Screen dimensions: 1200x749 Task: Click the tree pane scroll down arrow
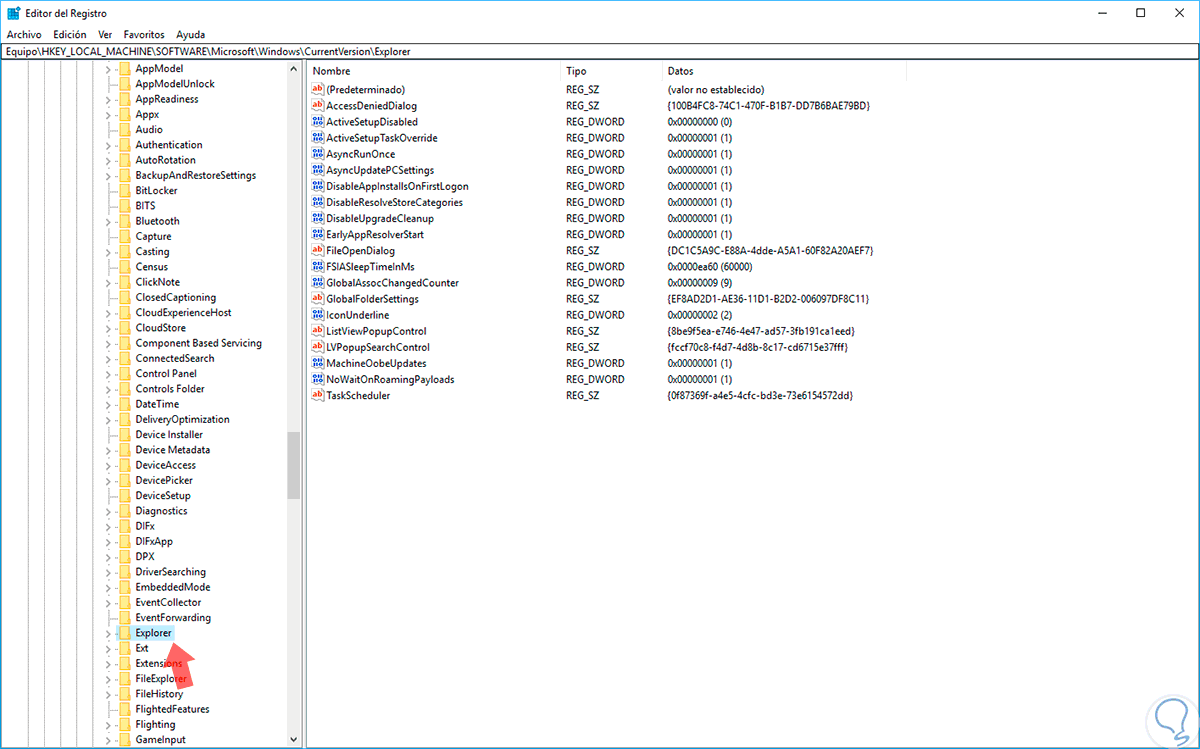pyautogui.click(x=293, y=740)
